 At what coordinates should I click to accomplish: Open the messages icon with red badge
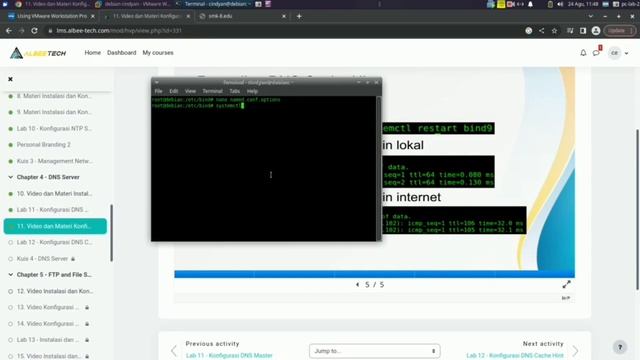tap(597, 52)
